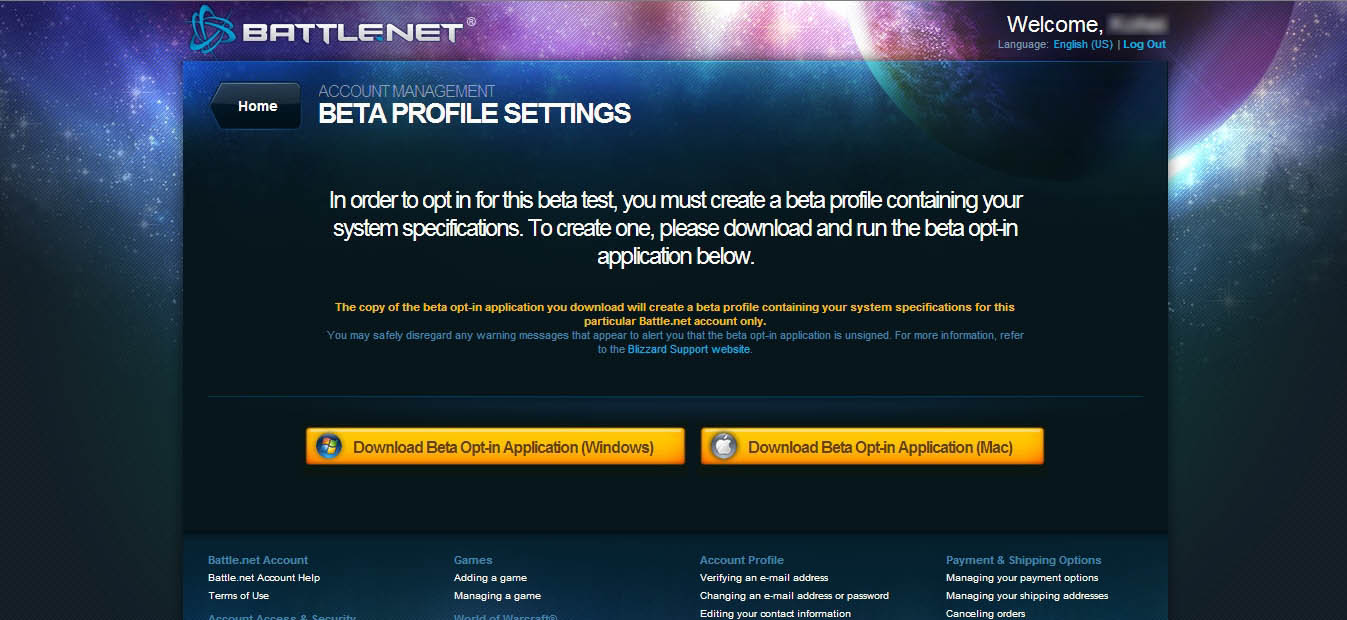Go back using the Home button
The height and width of the screenshot is (620, 1347).
257,106
